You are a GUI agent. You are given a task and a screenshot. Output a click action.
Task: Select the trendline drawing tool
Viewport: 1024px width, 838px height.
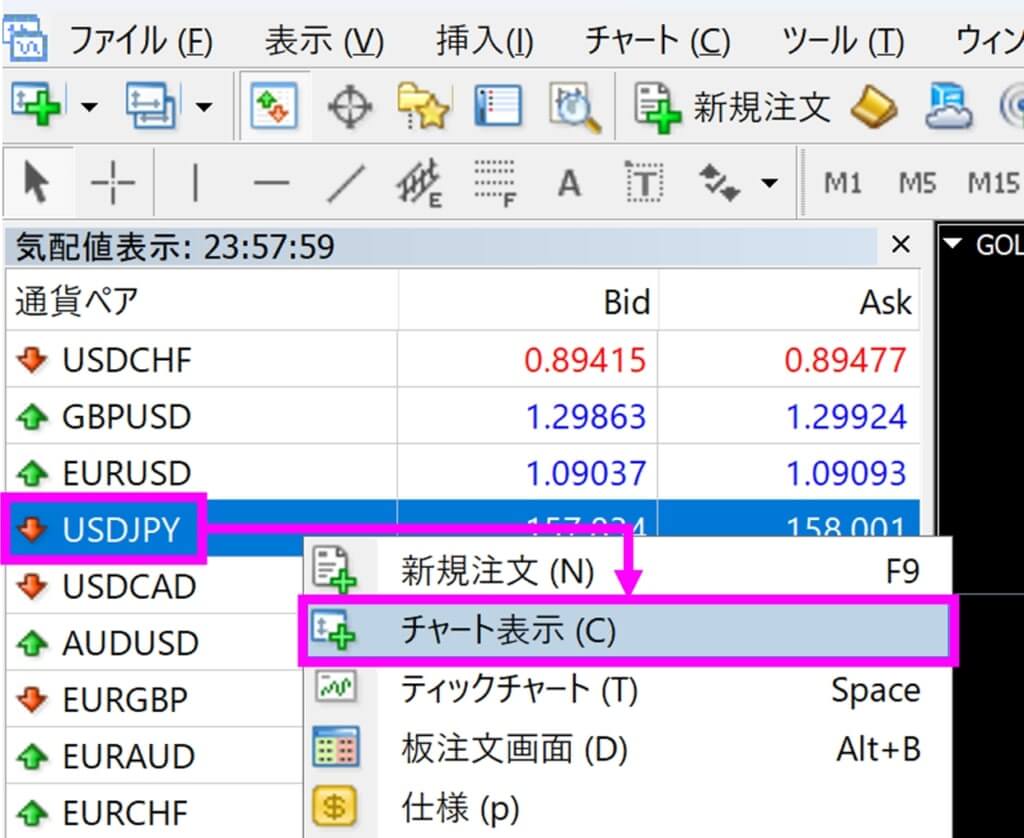[x=345, y=184]
